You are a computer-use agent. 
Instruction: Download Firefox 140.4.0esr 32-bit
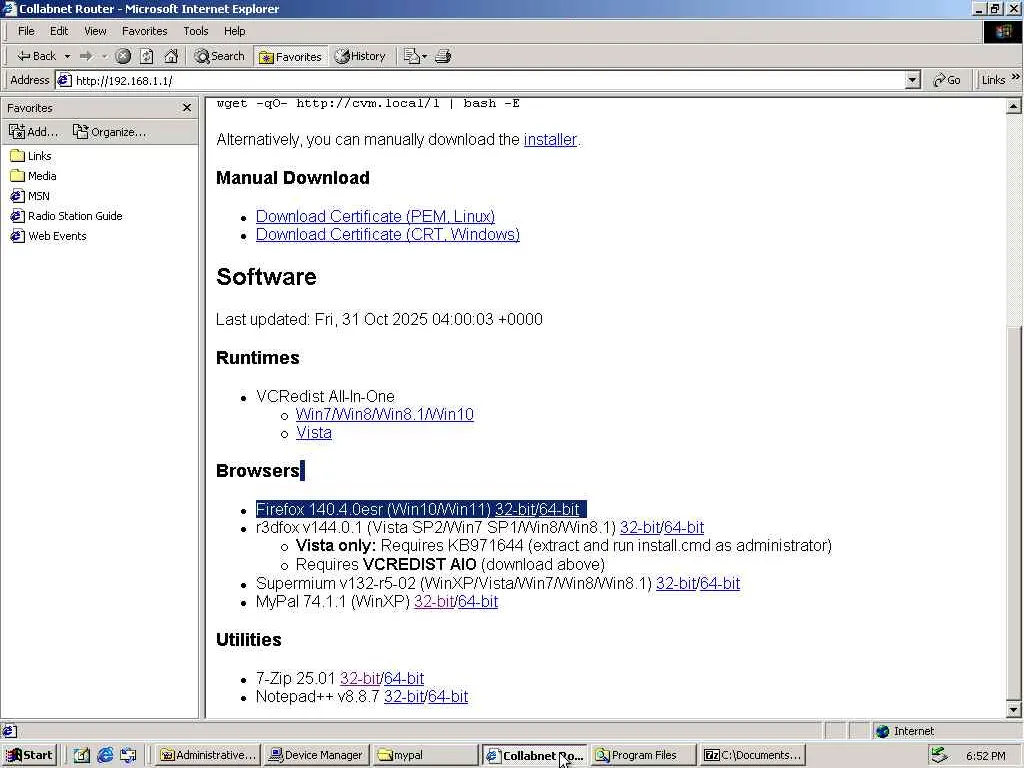(515, 509)
